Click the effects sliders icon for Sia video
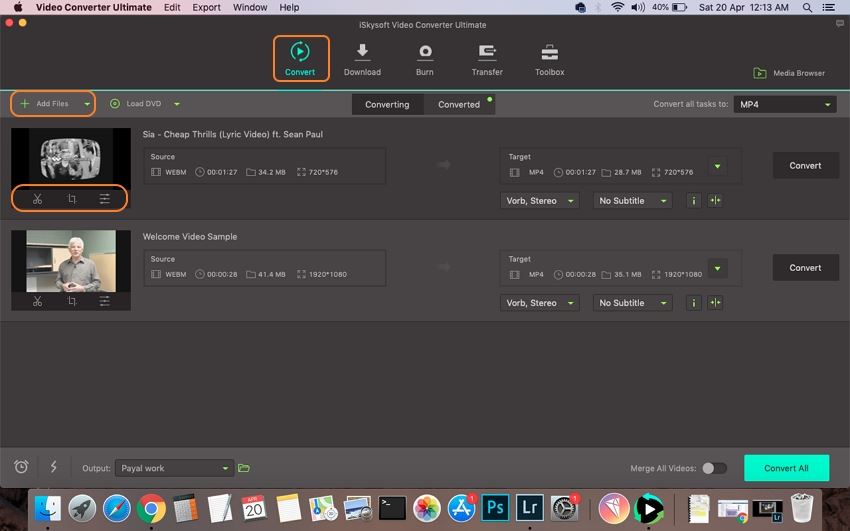Viewport: 850px width, 531px height. (x=105, y=199)
